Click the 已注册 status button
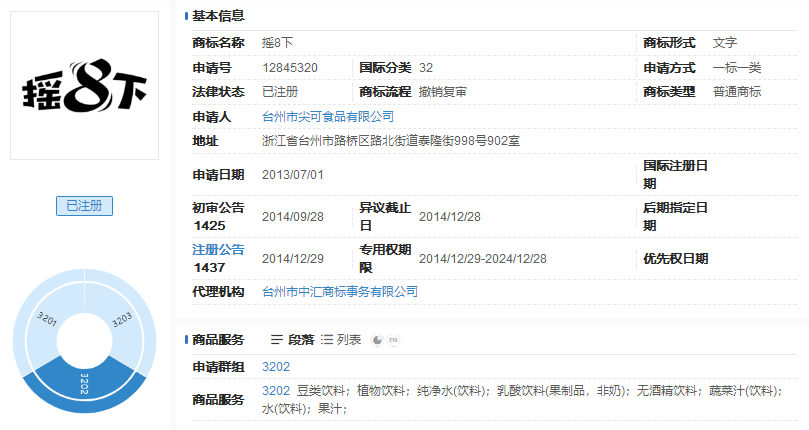This screenshot has width=809, height=430. click(x=84, y=206)
